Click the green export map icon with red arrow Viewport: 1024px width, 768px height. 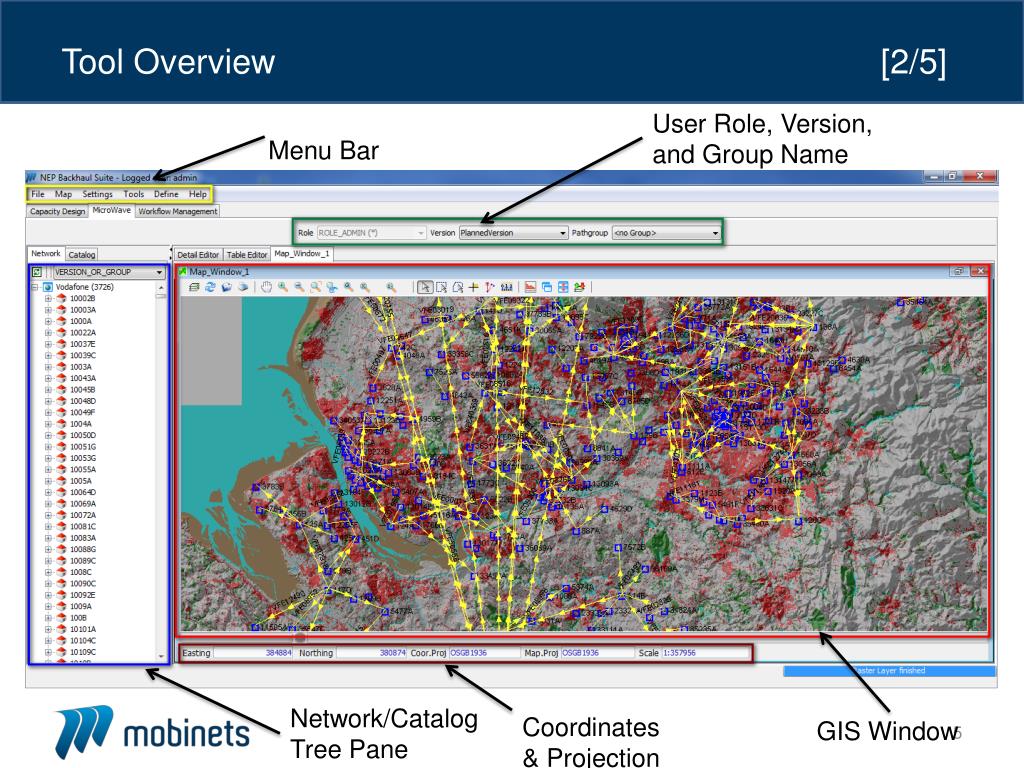coord(579,287)
